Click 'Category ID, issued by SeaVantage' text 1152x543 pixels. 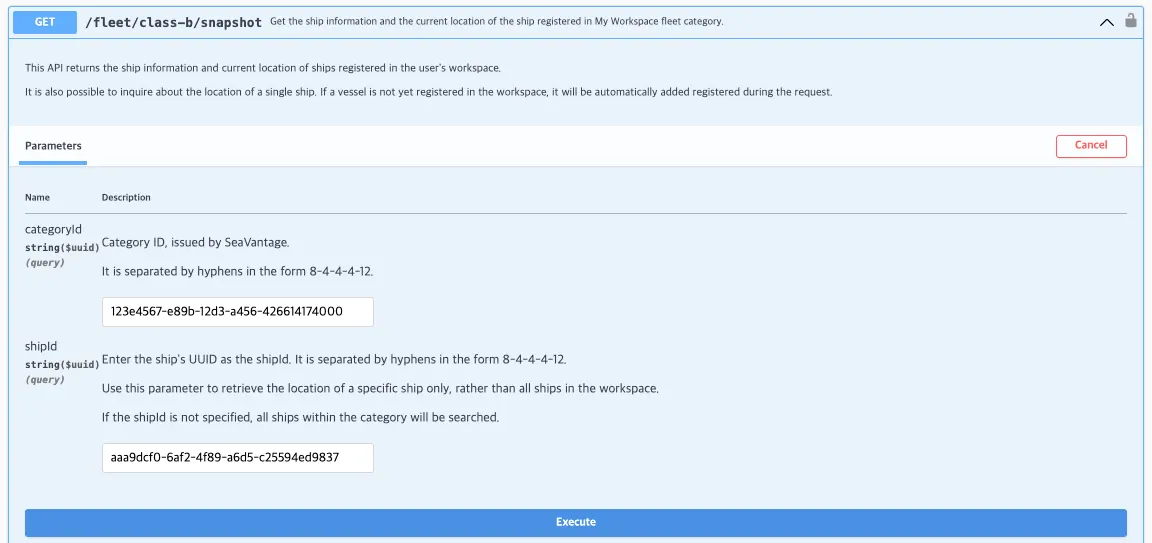click(195, 243)
